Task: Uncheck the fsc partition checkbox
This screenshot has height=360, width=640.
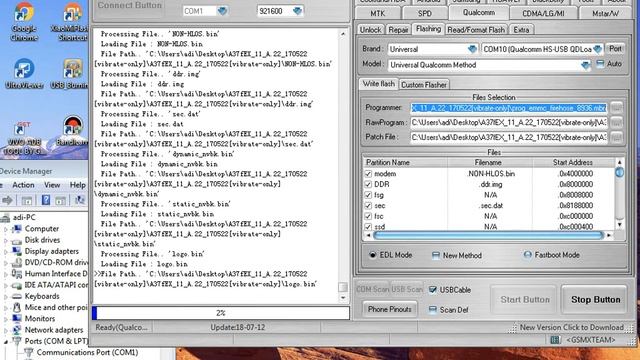Action: click(368, 216)
